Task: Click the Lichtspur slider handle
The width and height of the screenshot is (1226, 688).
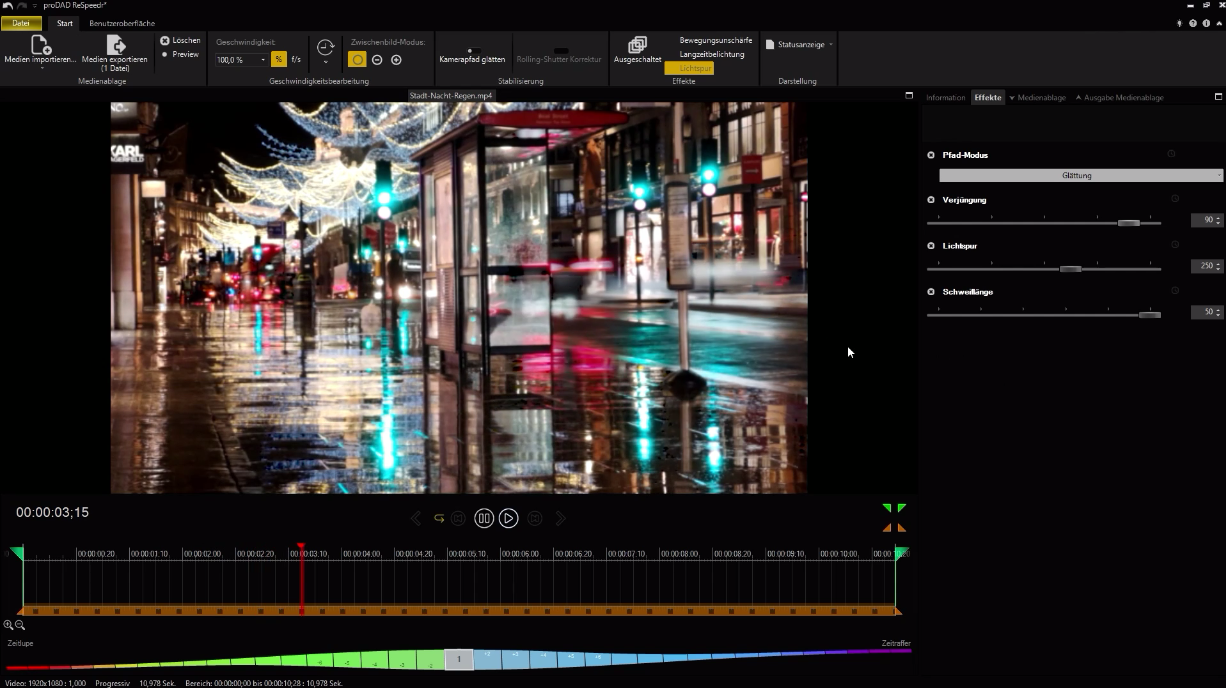Action: [x=1071, y=268]
